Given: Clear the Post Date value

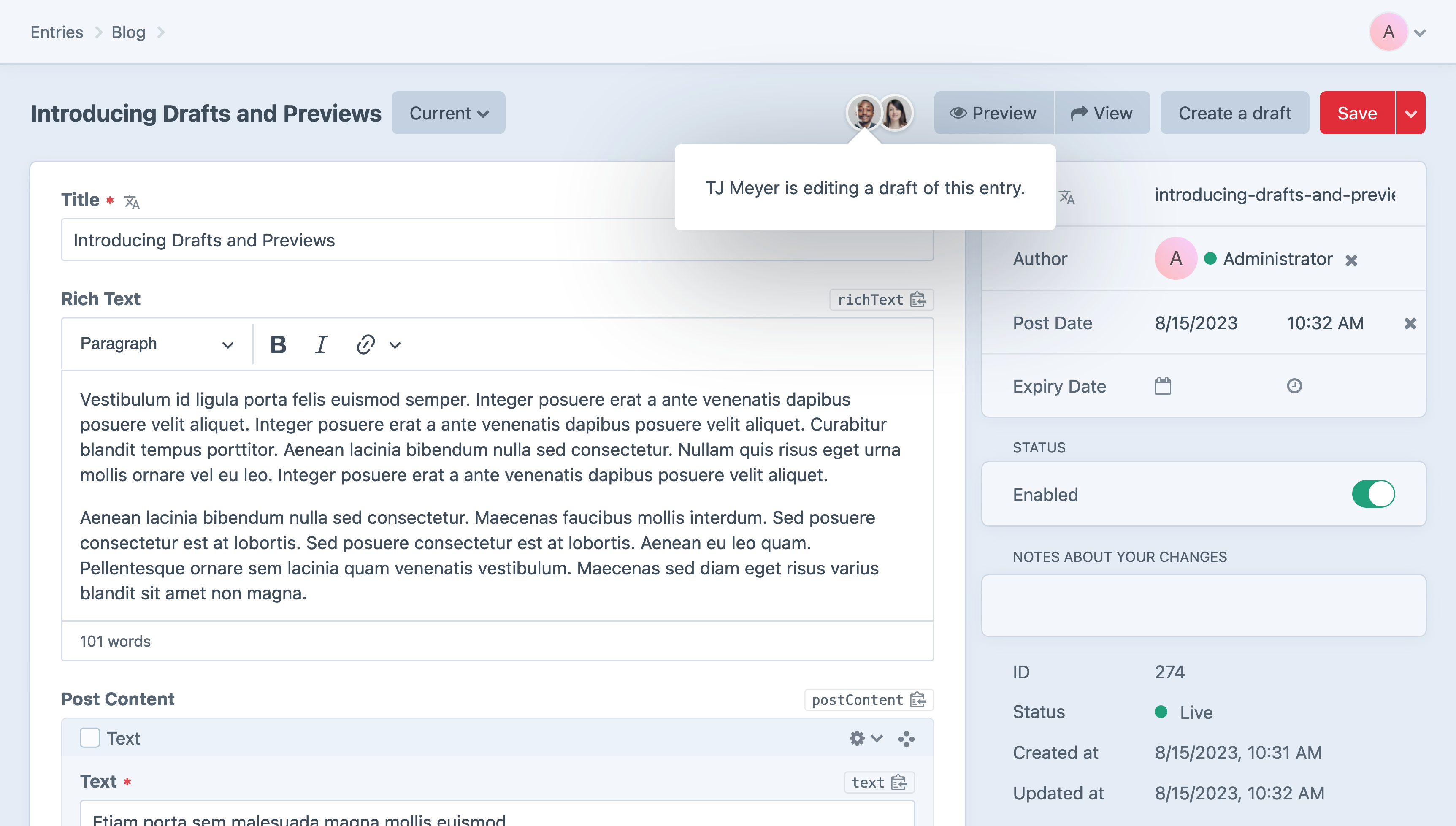Looking at the screenshot, I should coord(1410,323).
